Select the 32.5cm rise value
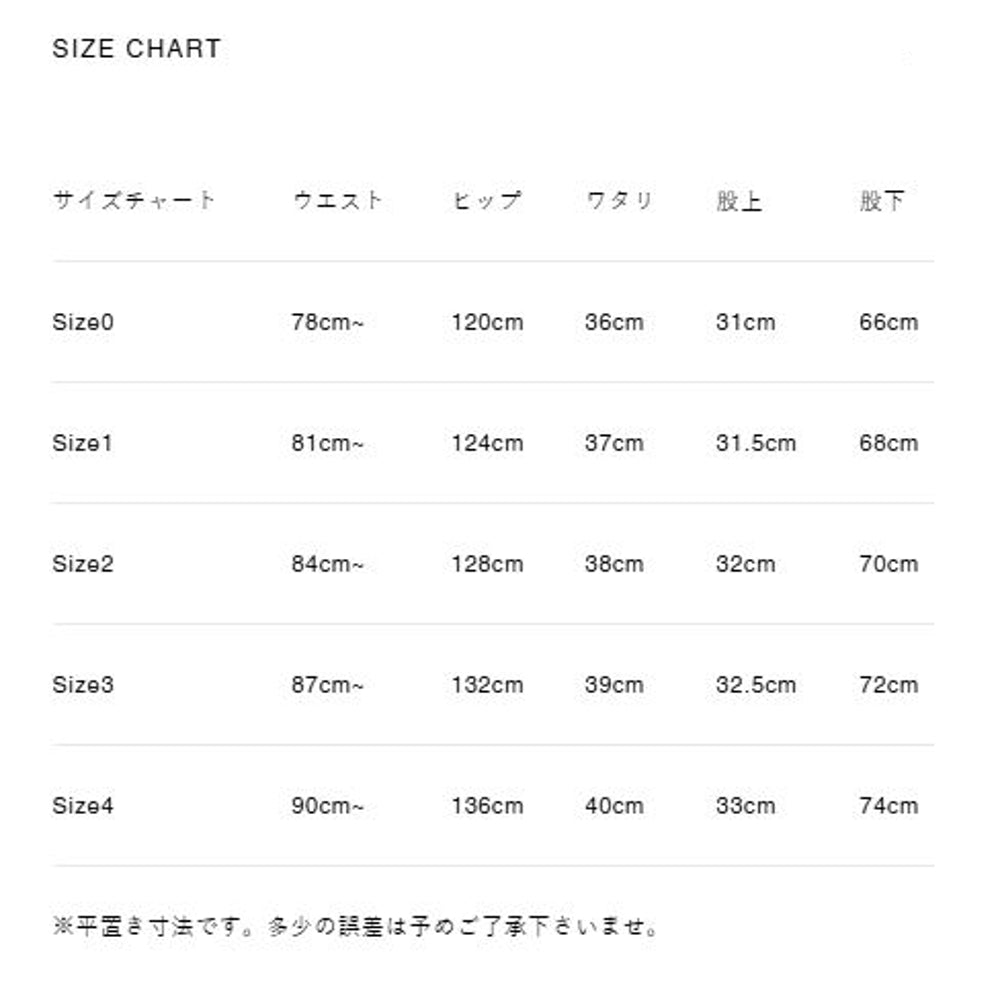Screen dimensions: 1000x1000 click(756, 685)
